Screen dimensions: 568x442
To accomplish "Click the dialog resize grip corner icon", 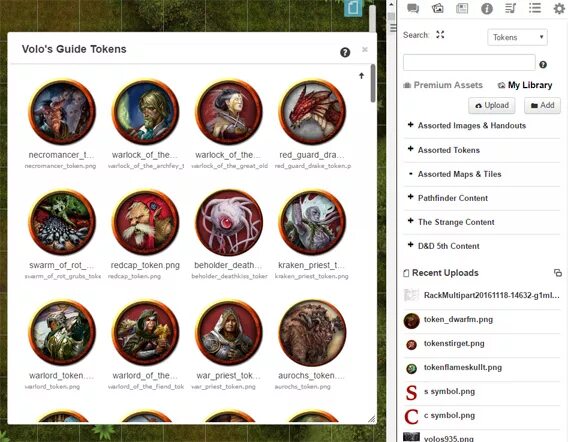I will (x=372, y=419).
